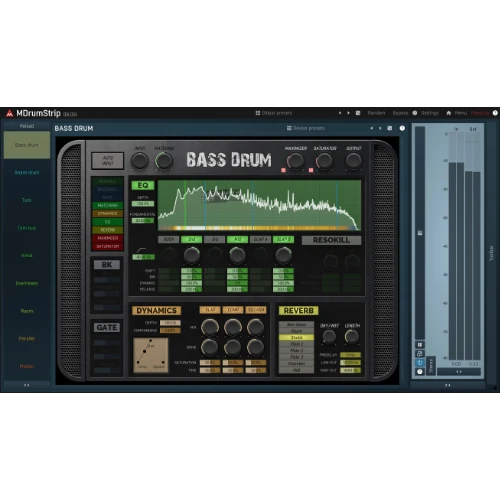Click the Bypass button

(x=400, y=113)
